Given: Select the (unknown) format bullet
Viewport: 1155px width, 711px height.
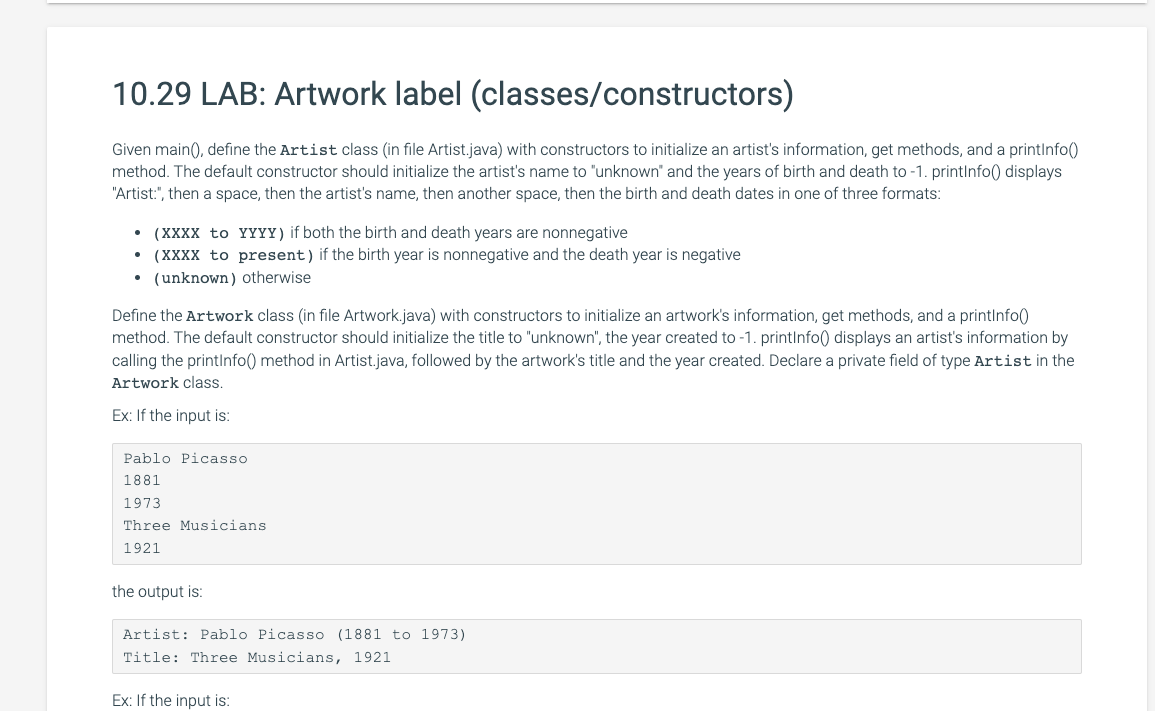Looking at the screenshot, I should (231, 278).
